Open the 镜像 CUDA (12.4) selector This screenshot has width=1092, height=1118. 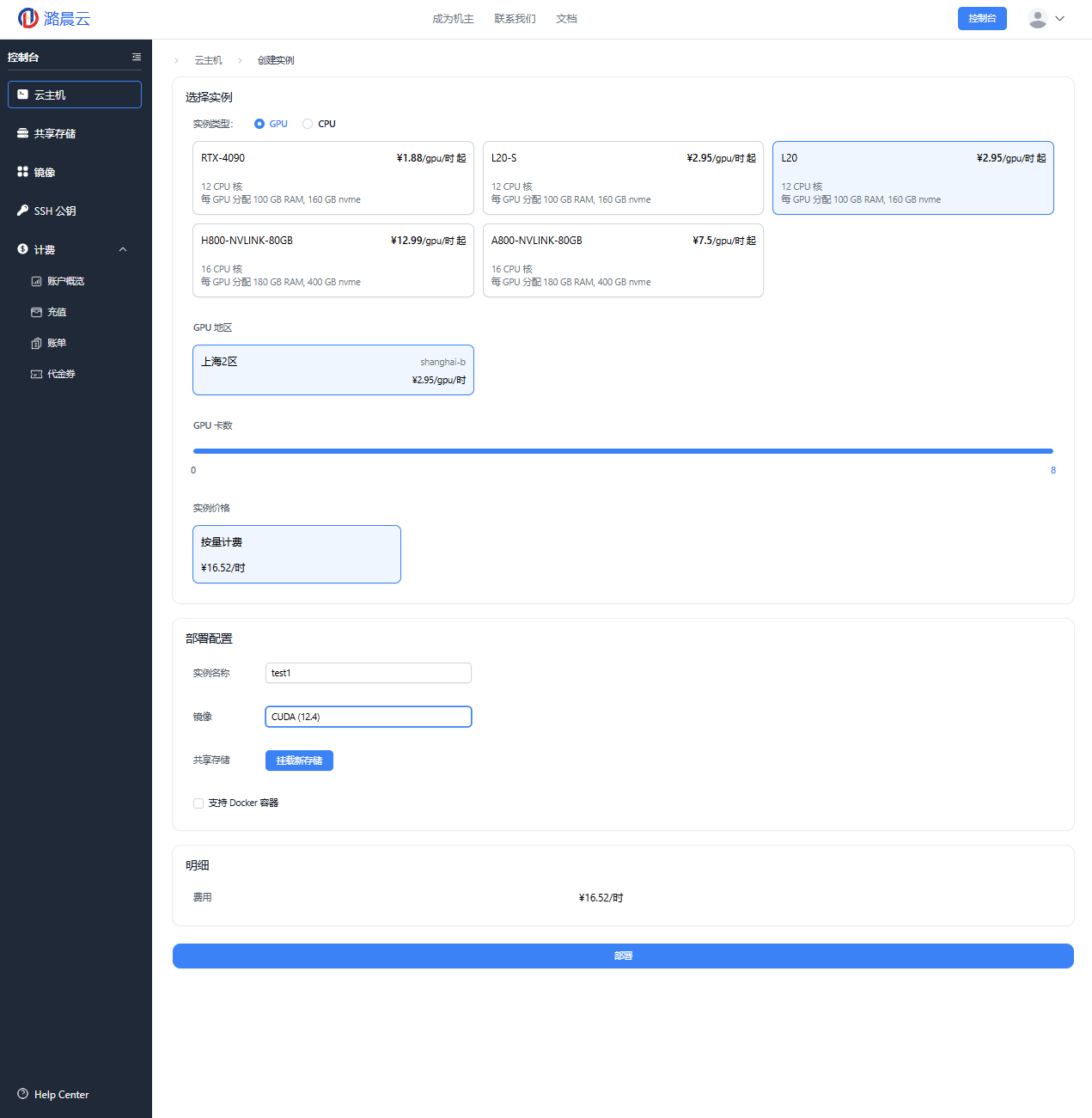pos(368,717)
